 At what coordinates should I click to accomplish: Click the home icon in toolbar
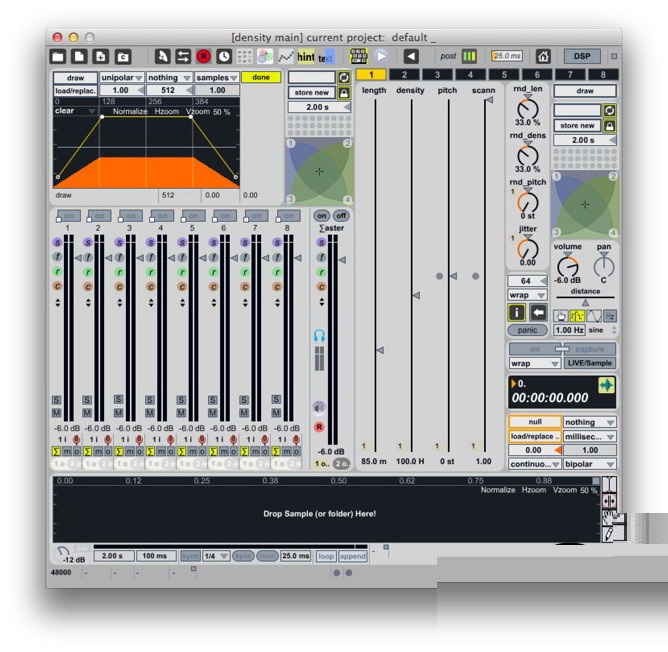pos(543,56)
